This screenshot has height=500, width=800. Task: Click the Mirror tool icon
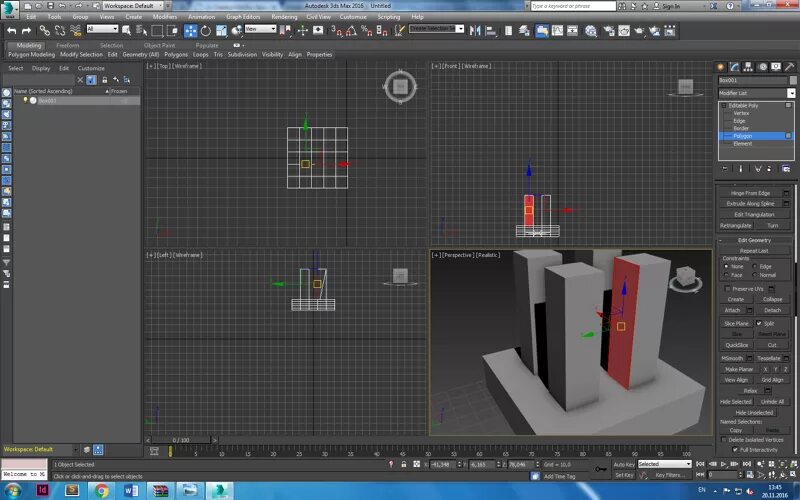click(x=475, y=31)
